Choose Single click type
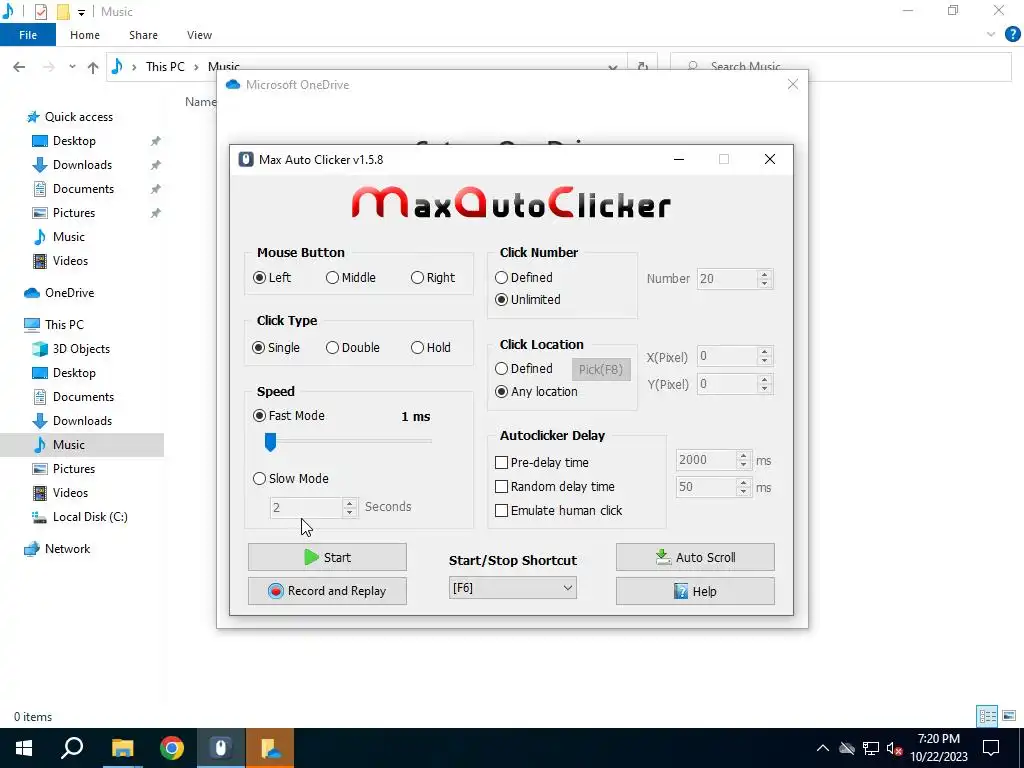Viewport: 1024px width, 768px height. [x=276, y=347]
